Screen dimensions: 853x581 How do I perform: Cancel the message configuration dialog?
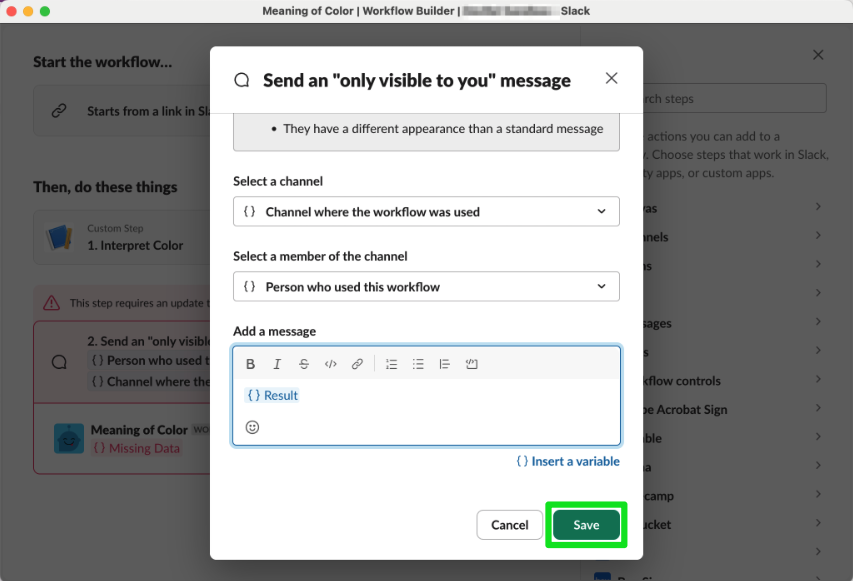pyautogui.click(x=509, y=524)
